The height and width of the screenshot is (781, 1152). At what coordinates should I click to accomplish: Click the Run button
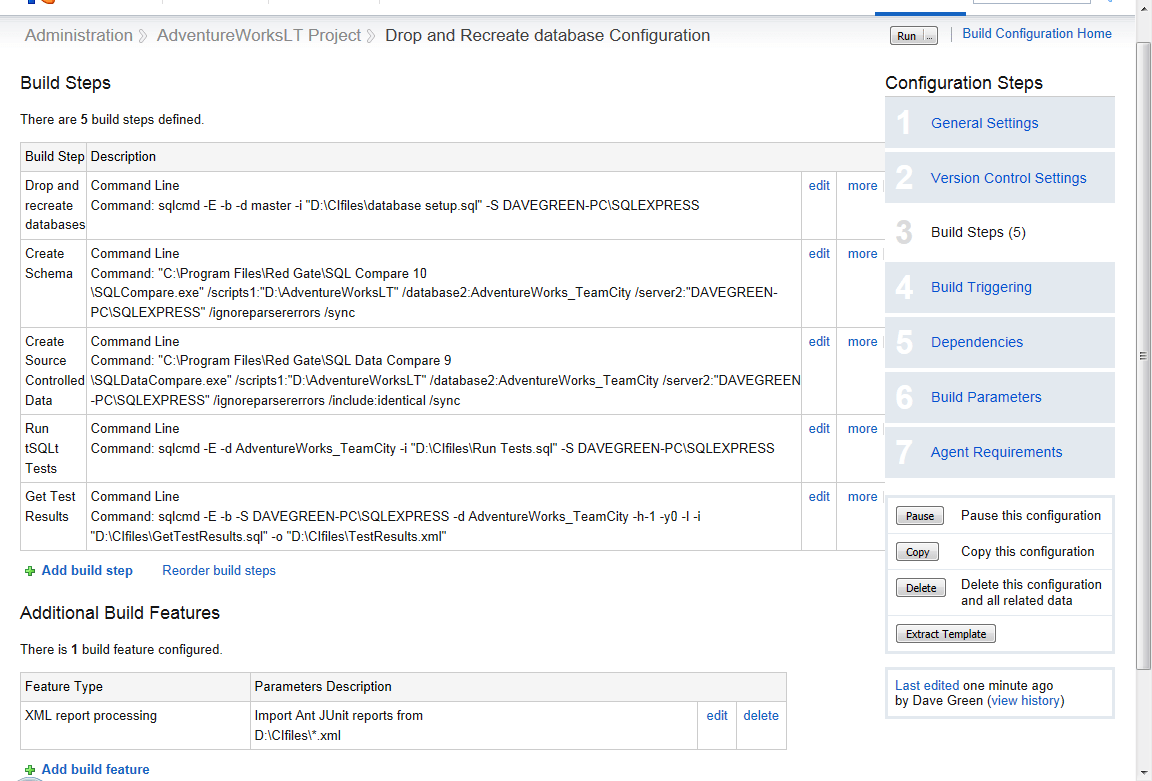906,36
